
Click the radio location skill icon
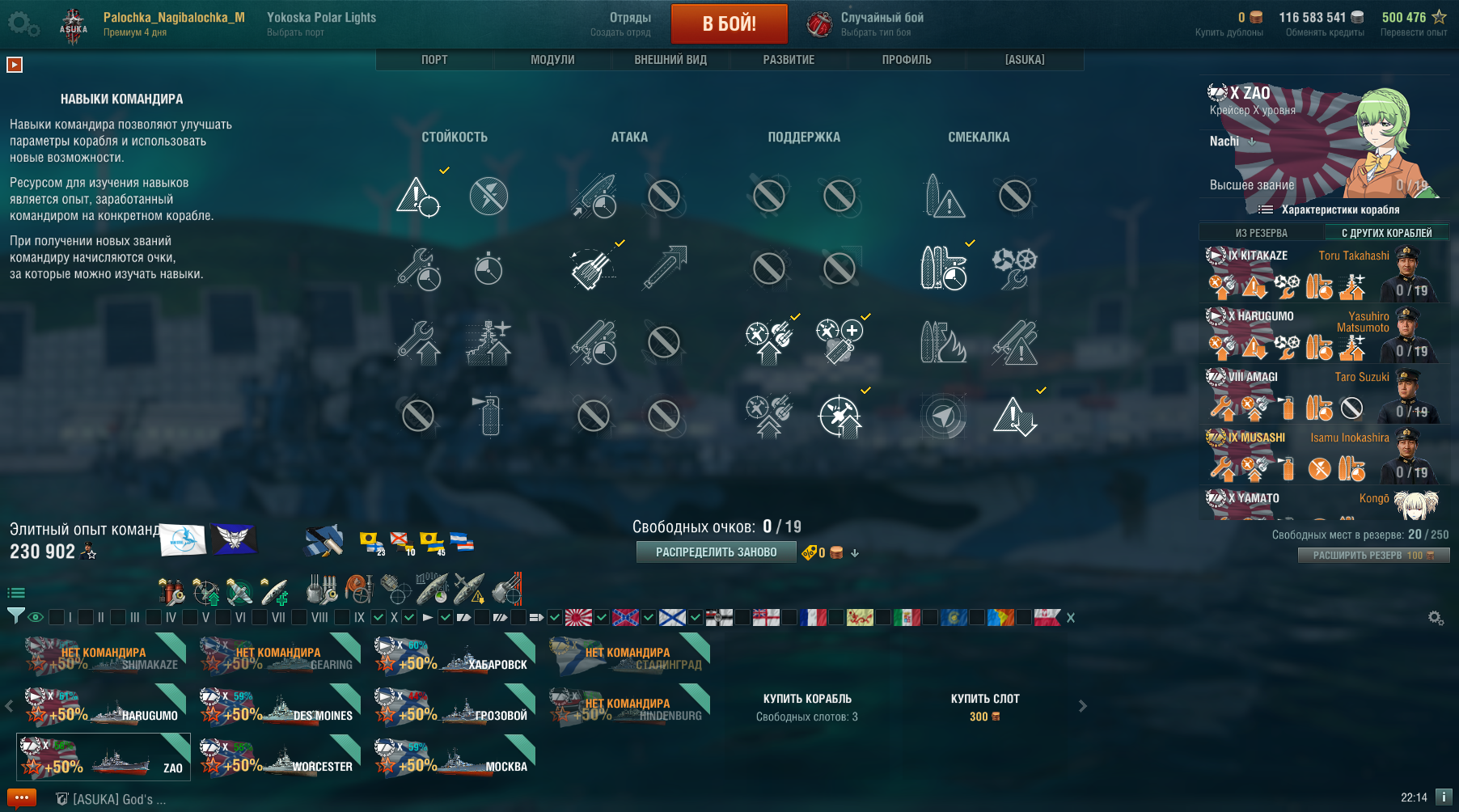point(944,416)
